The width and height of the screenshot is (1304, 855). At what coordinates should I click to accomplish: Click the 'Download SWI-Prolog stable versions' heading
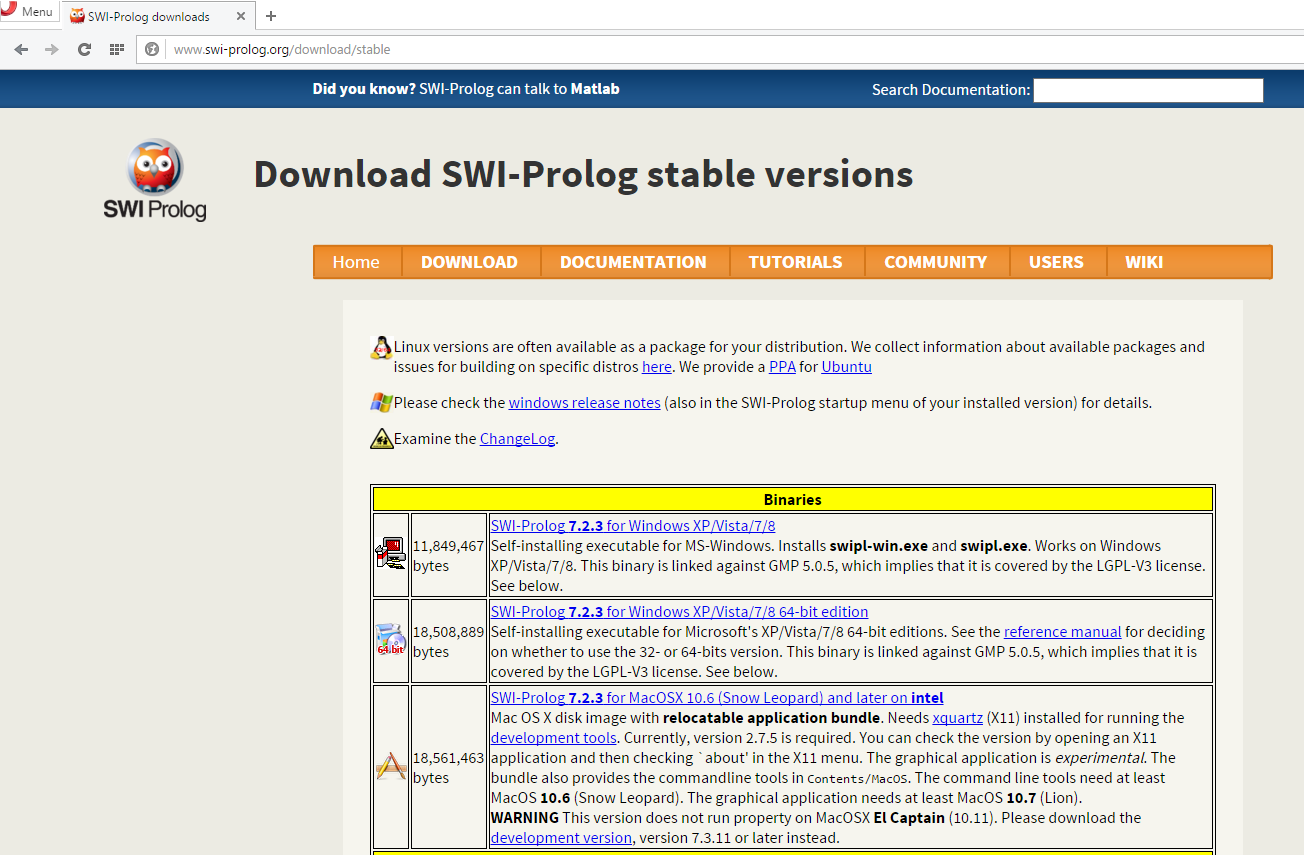click(583, 174)
